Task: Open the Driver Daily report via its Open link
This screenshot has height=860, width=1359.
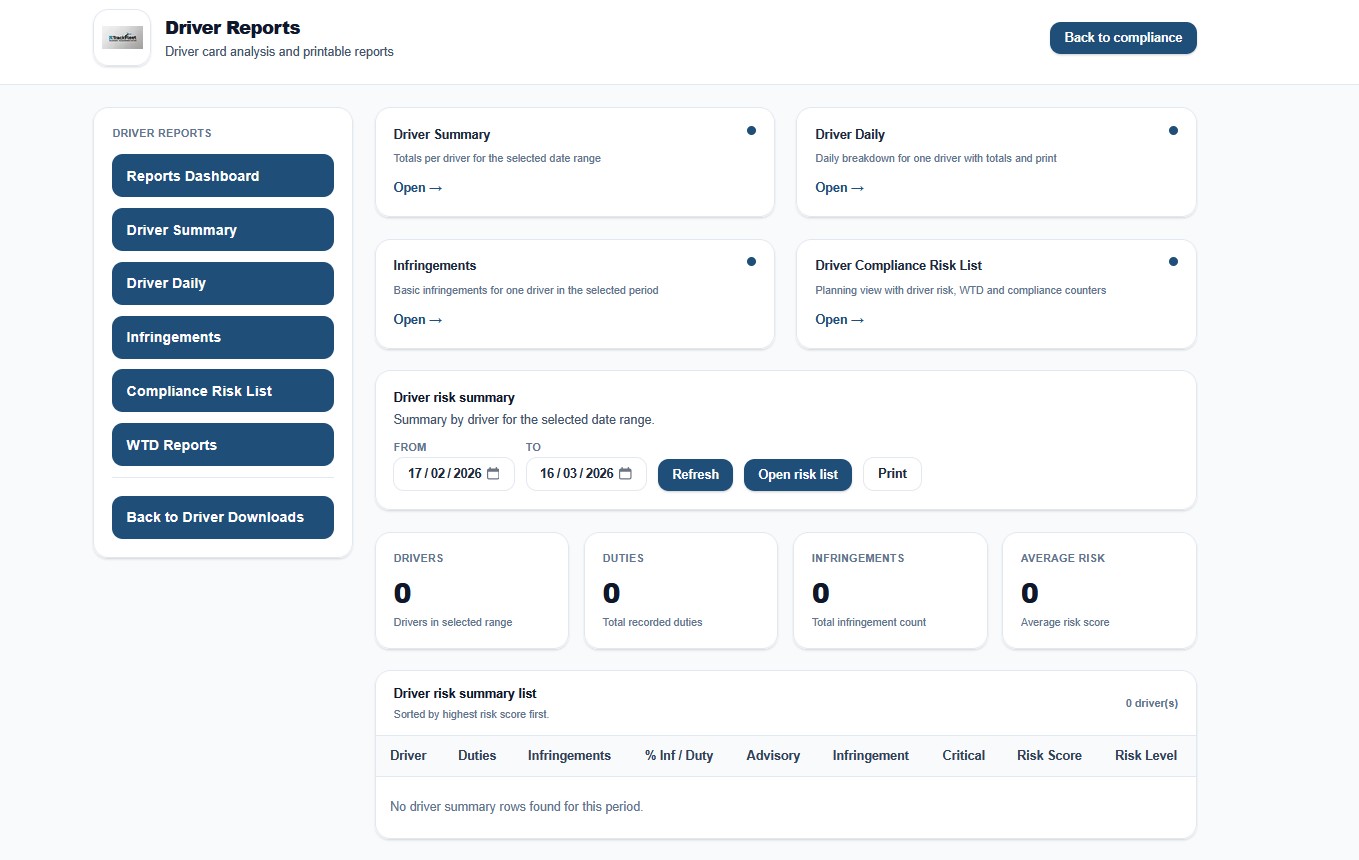Action: 839,187
